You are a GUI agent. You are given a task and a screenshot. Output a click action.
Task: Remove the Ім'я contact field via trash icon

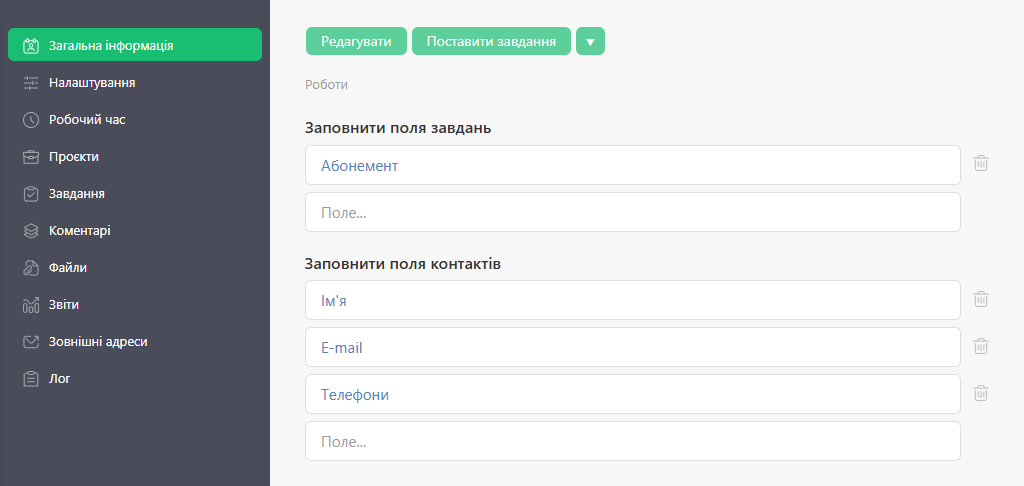(x=981, y=299)
